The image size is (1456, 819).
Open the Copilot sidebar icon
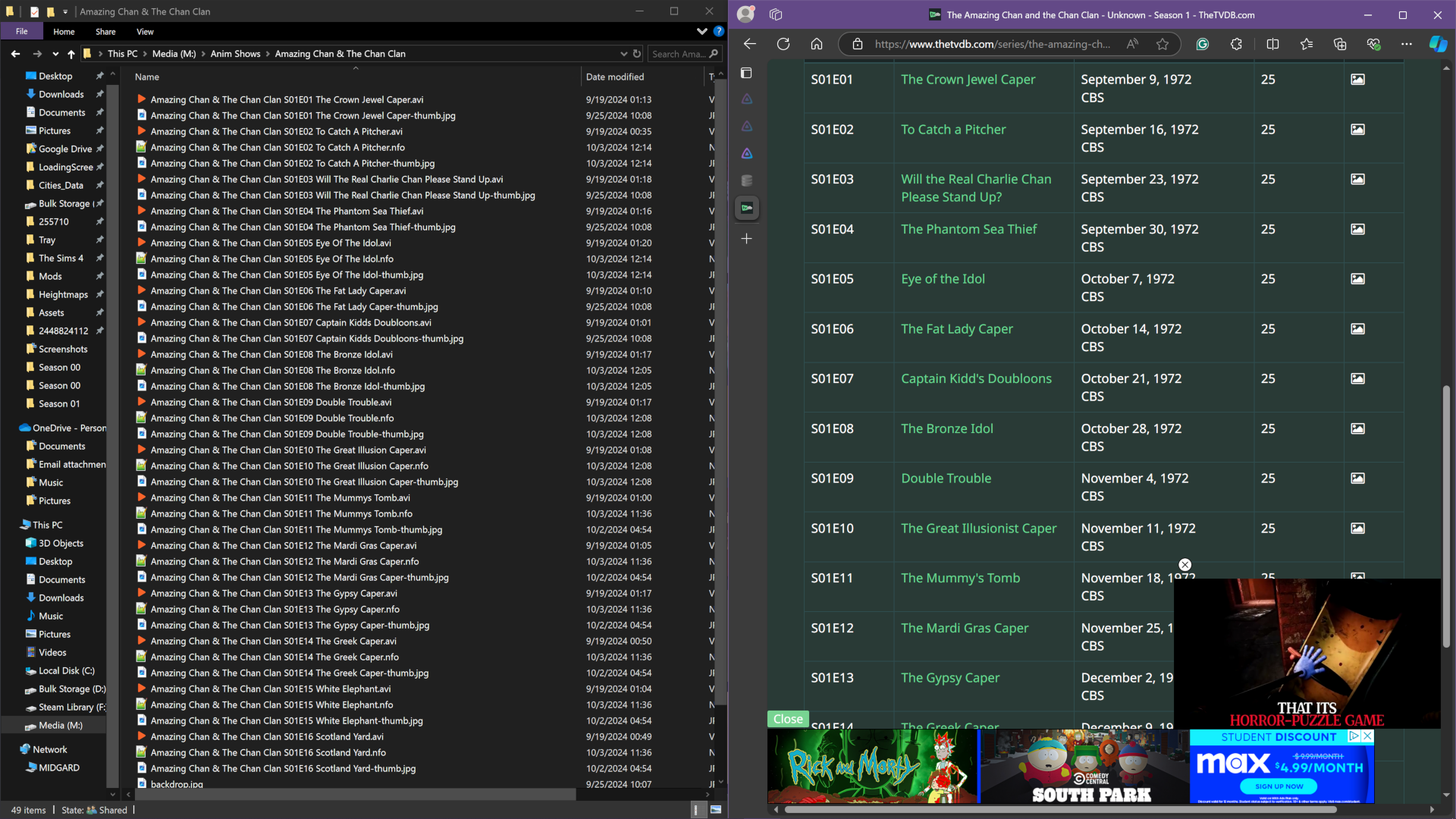click(x=1438, y=44)
